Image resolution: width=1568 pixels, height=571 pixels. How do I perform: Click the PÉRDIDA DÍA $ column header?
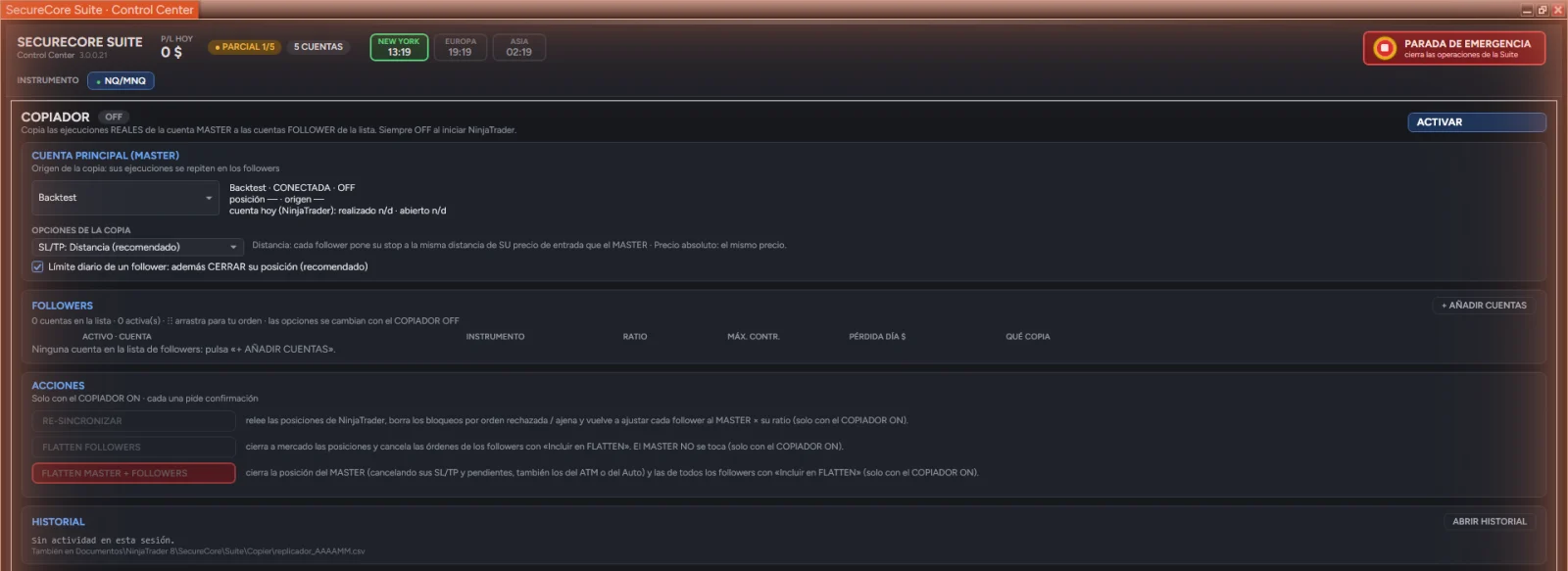[877, 337]
